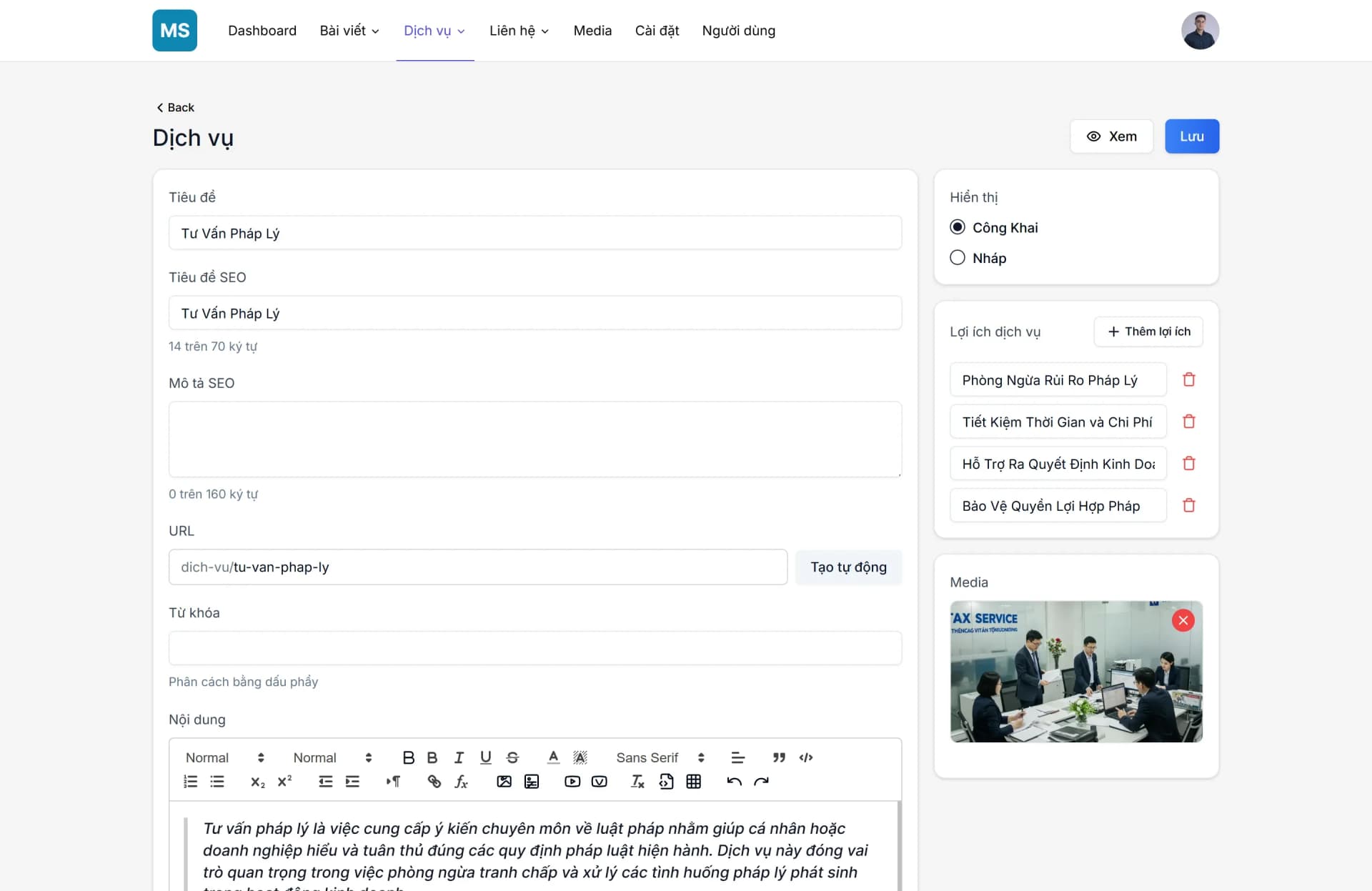Viewport: 1372px width, 891px height.
Task: Insert a formula using the fx icon
Action: 462,782
